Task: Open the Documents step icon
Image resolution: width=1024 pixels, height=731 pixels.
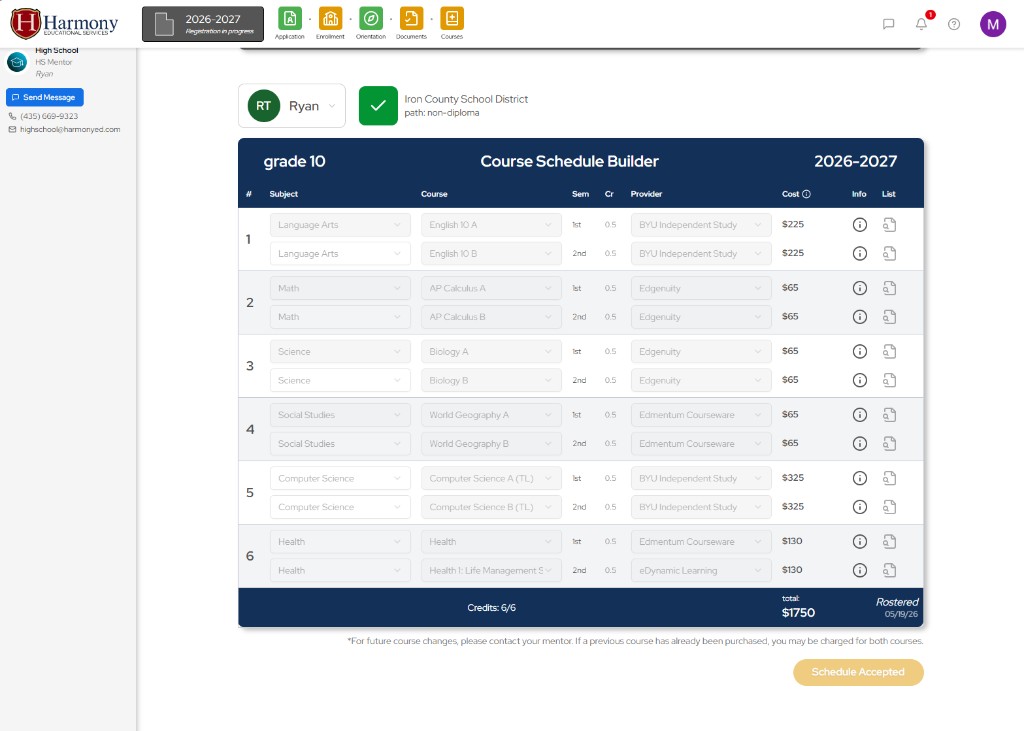Action: [411, 19]
